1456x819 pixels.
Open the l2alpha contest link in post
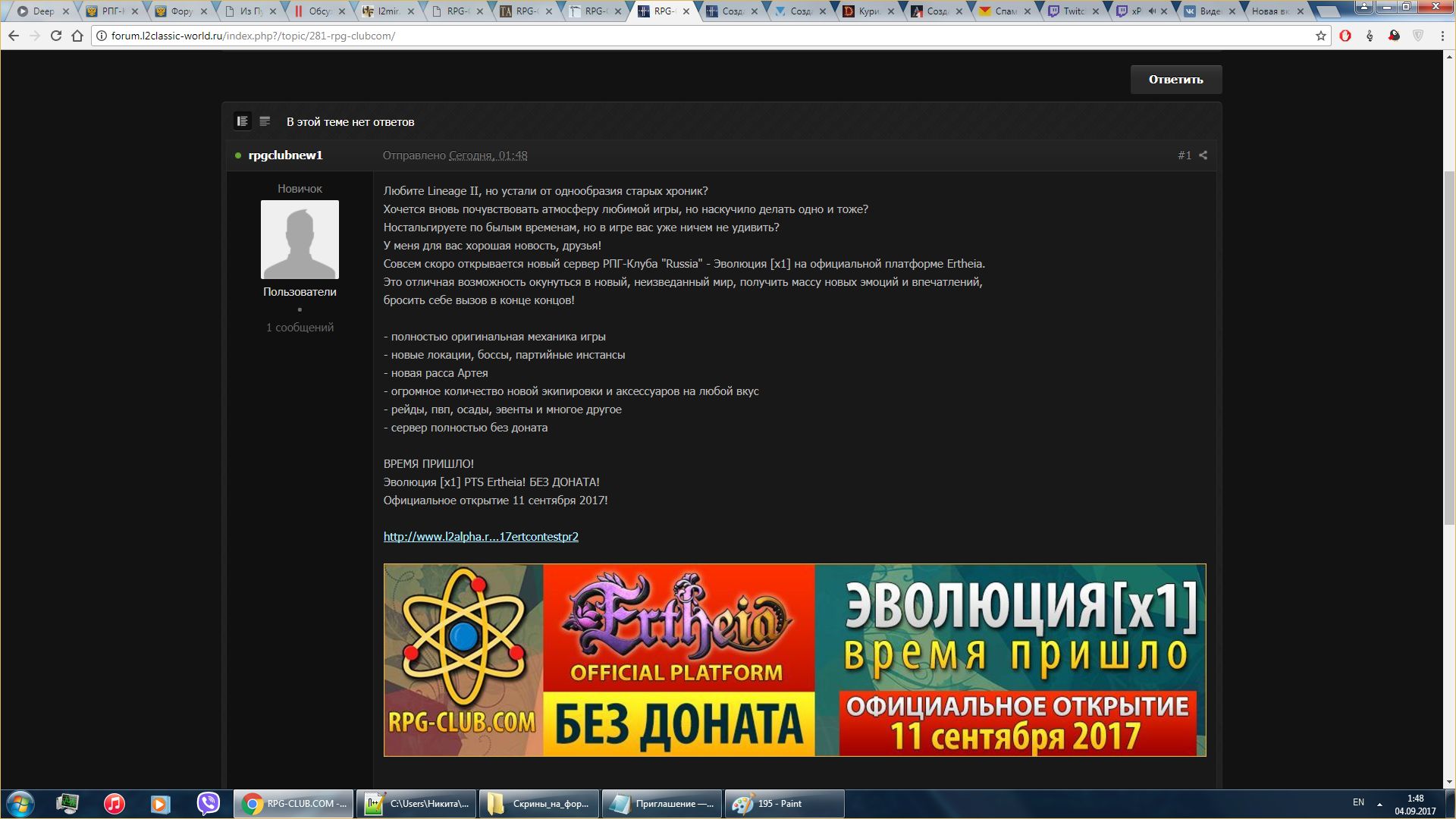coord(481,537)
